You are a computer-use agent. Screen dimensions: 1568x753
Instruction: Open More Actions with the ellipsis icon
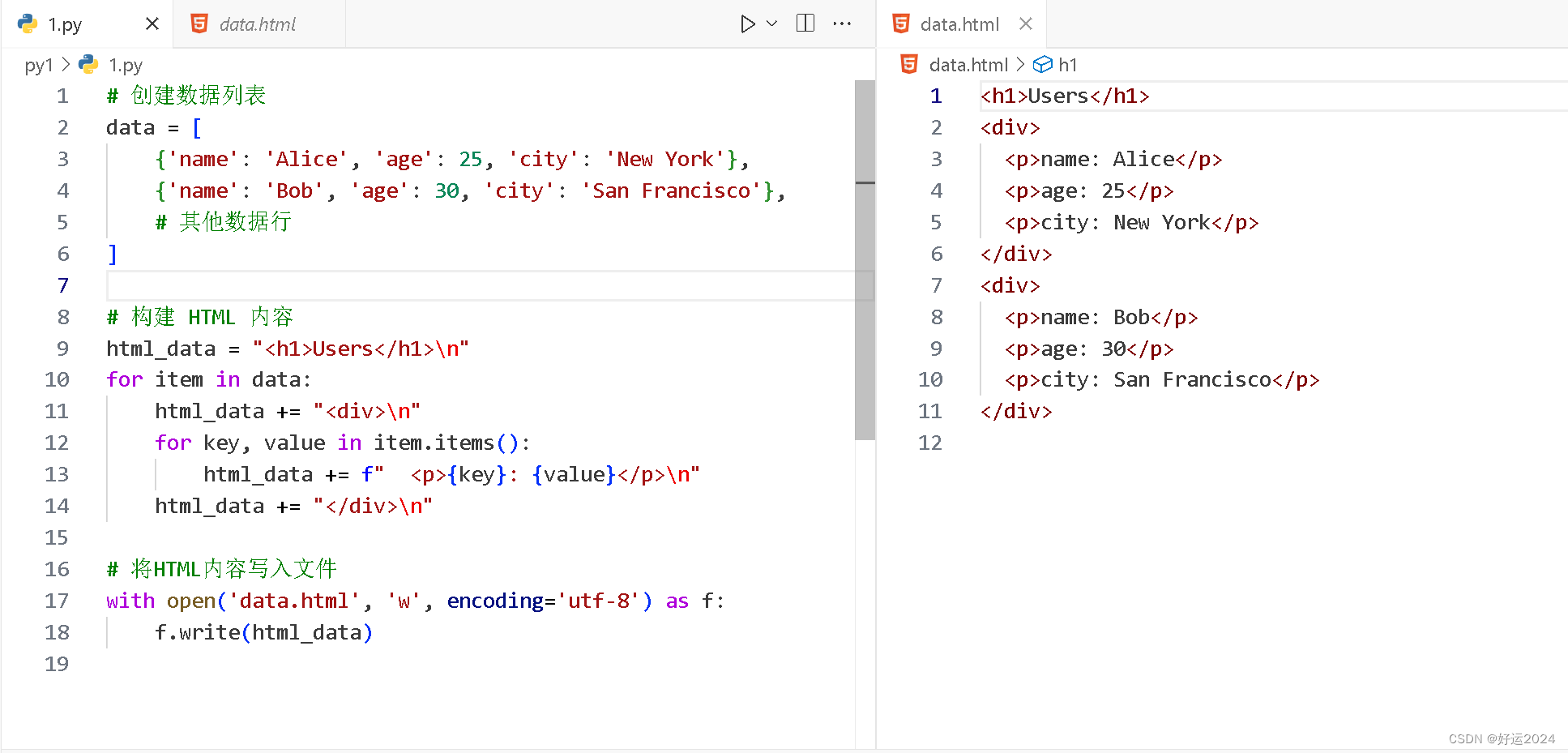tap(842, 24)
